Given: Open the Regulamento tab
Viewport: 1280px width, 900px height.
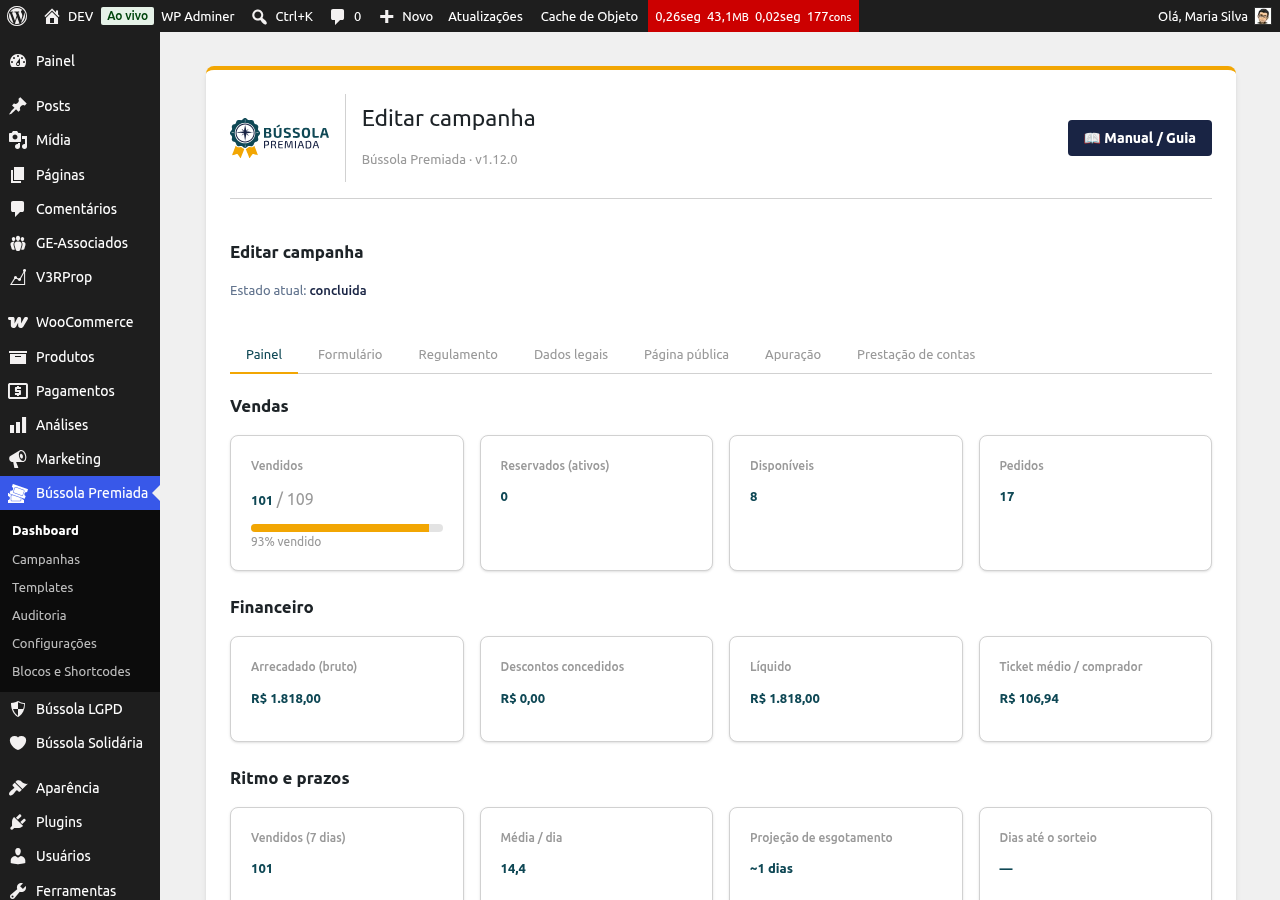Looking at the screenshot, I should [x=458, y=355].
